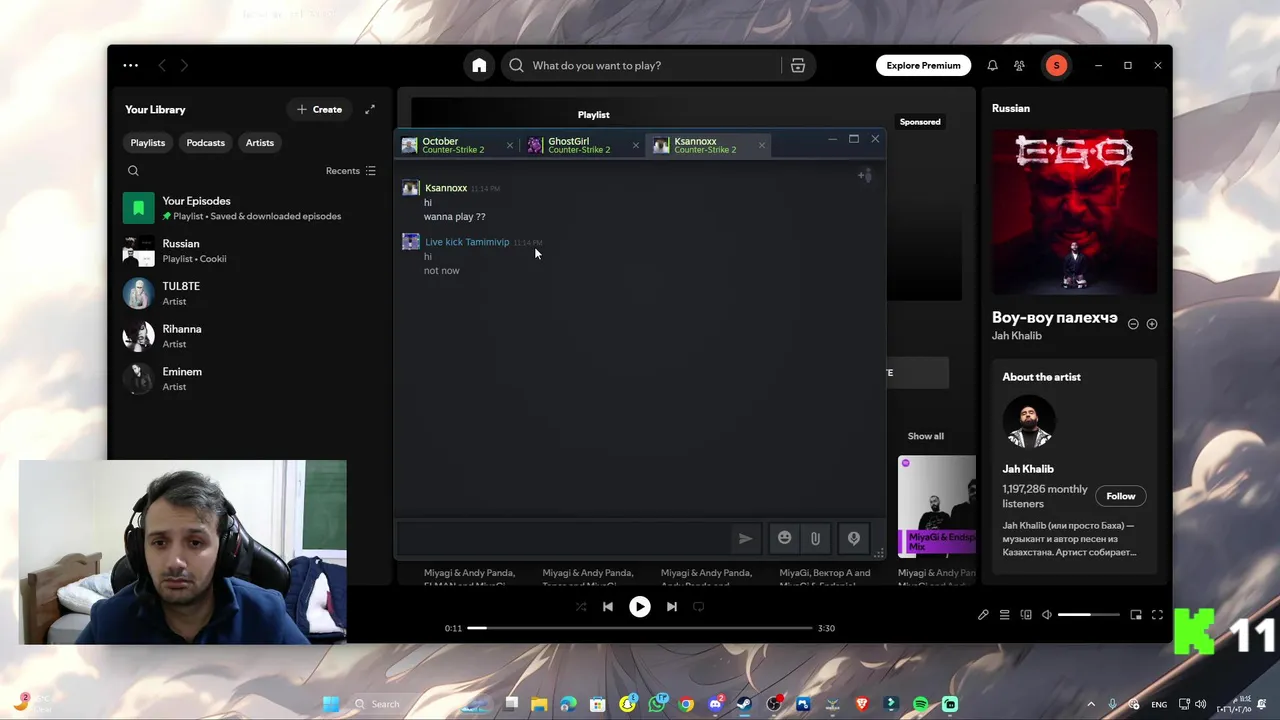This screenshot has height=720, width=1280.
Task: Hide this song minus icon
Action: 1133,324
